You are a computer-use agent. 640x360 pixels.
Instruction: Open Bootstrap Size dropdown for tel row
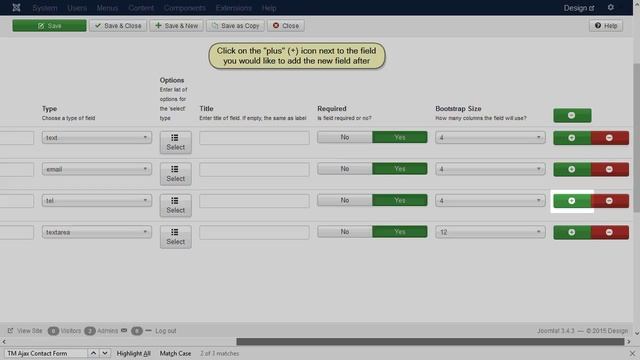coord(490,200)
